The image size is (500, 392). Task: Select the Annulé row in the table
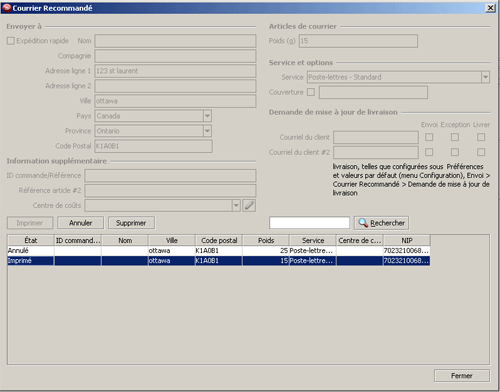(x=219, y=250)
